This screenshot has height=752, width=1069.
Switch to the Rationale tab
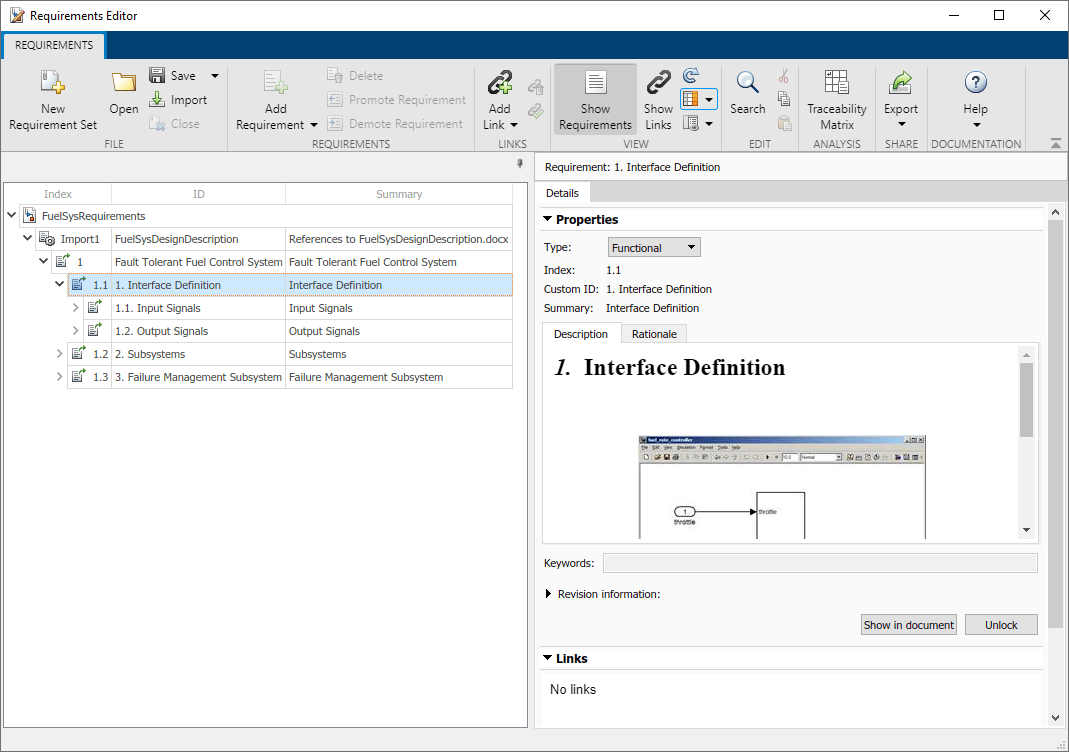click(653, 334)
